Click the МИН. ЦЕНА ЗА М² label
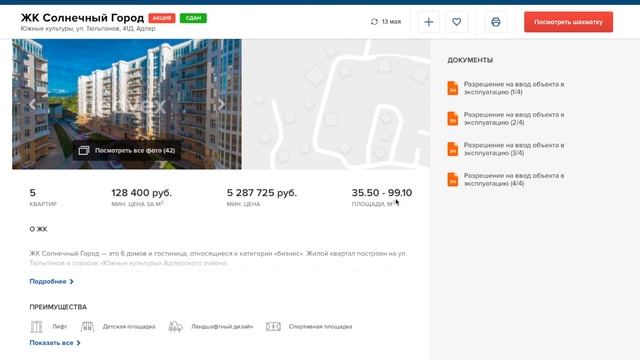This screenshot has height=360, width=640. (x=138, y=204)
